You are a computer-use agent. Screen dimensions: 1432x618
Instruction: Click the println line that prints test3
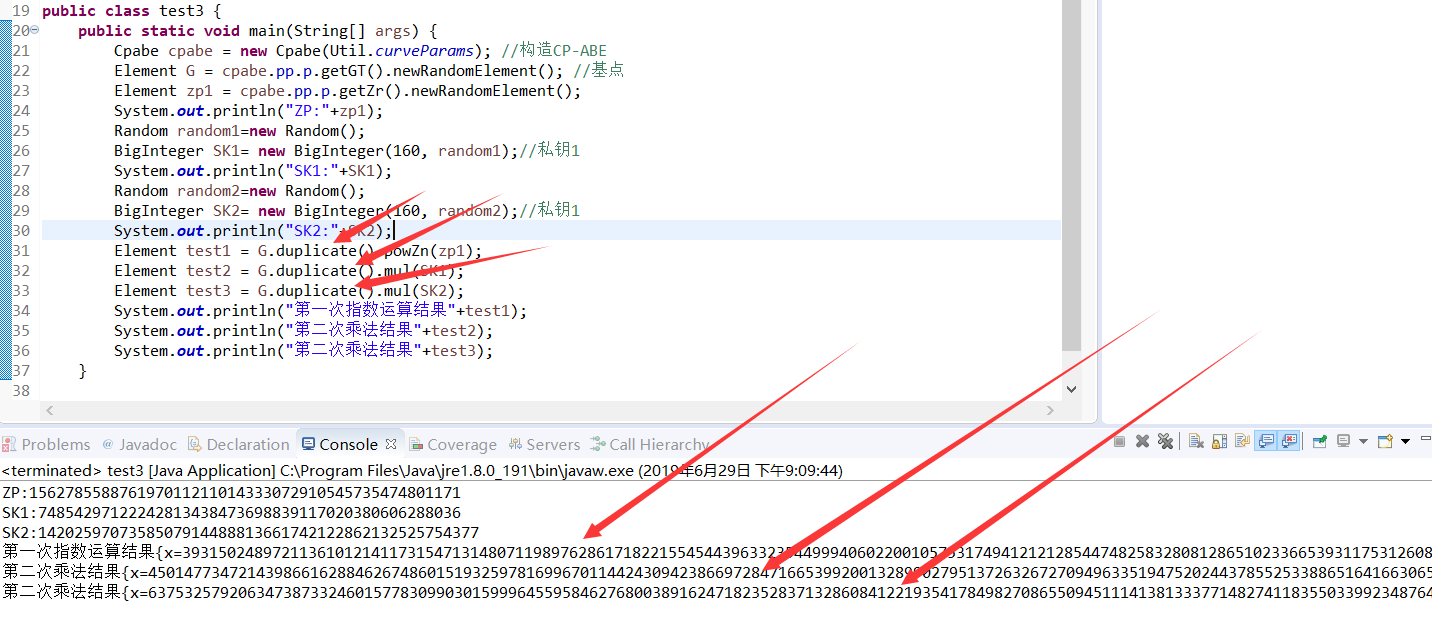(303, 351)
